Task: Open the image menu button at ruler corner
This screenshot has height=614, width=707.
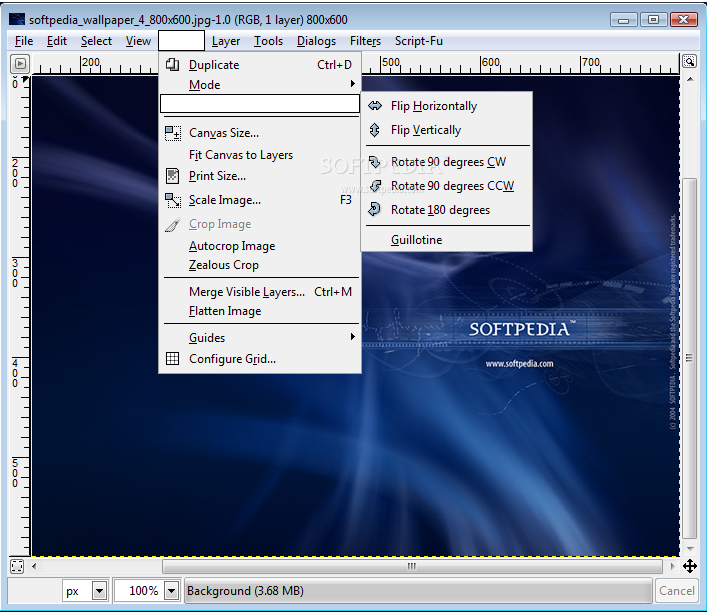Action: point(20,64)
